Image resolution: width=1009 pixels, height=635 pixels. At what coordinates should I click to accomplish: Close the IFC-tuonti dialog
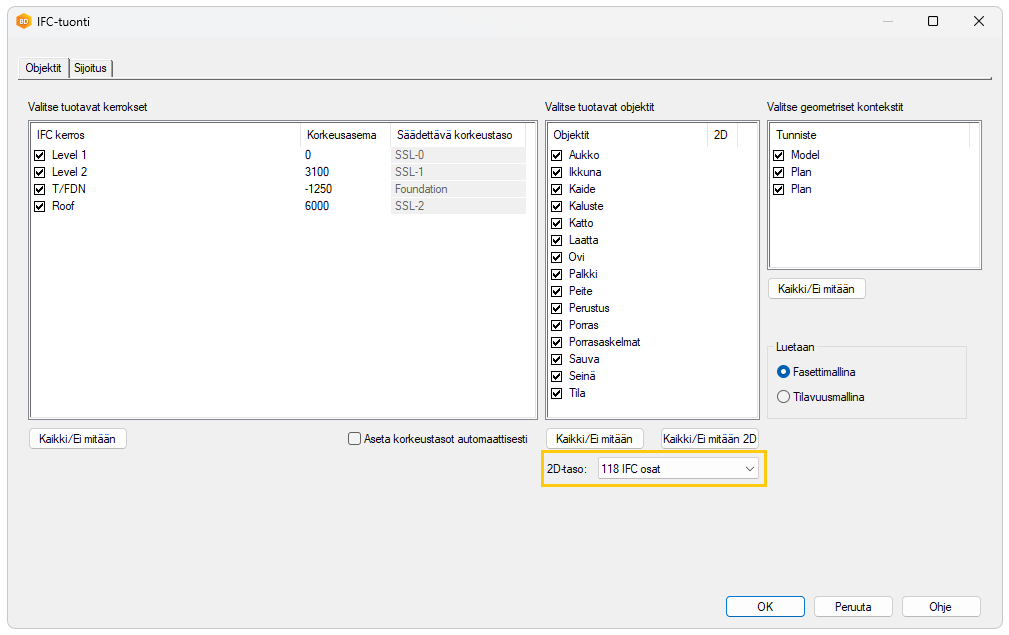(x=979, y=21)
